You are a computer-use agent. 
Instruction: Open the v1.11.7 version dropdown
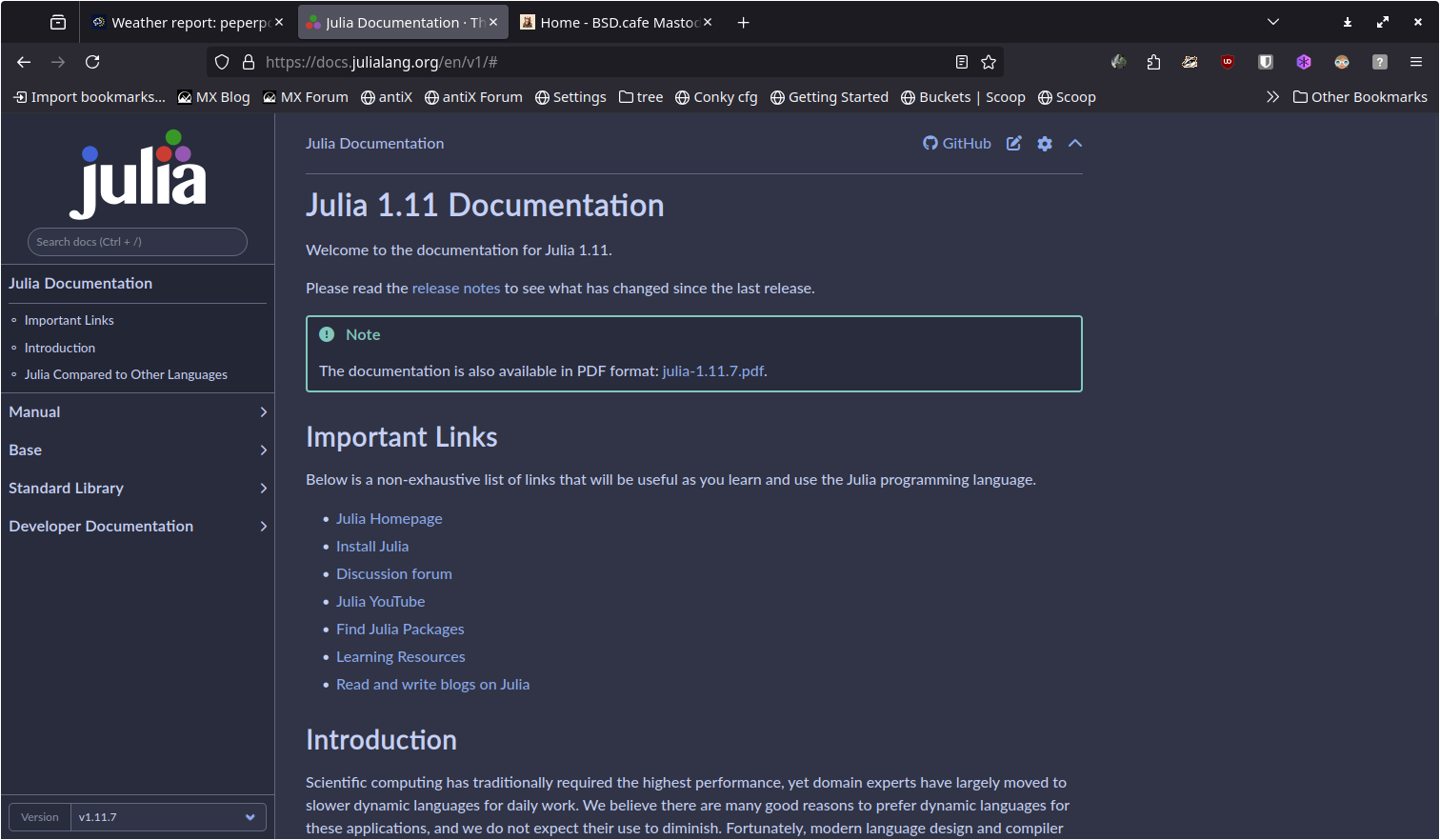tap(168, 817)
